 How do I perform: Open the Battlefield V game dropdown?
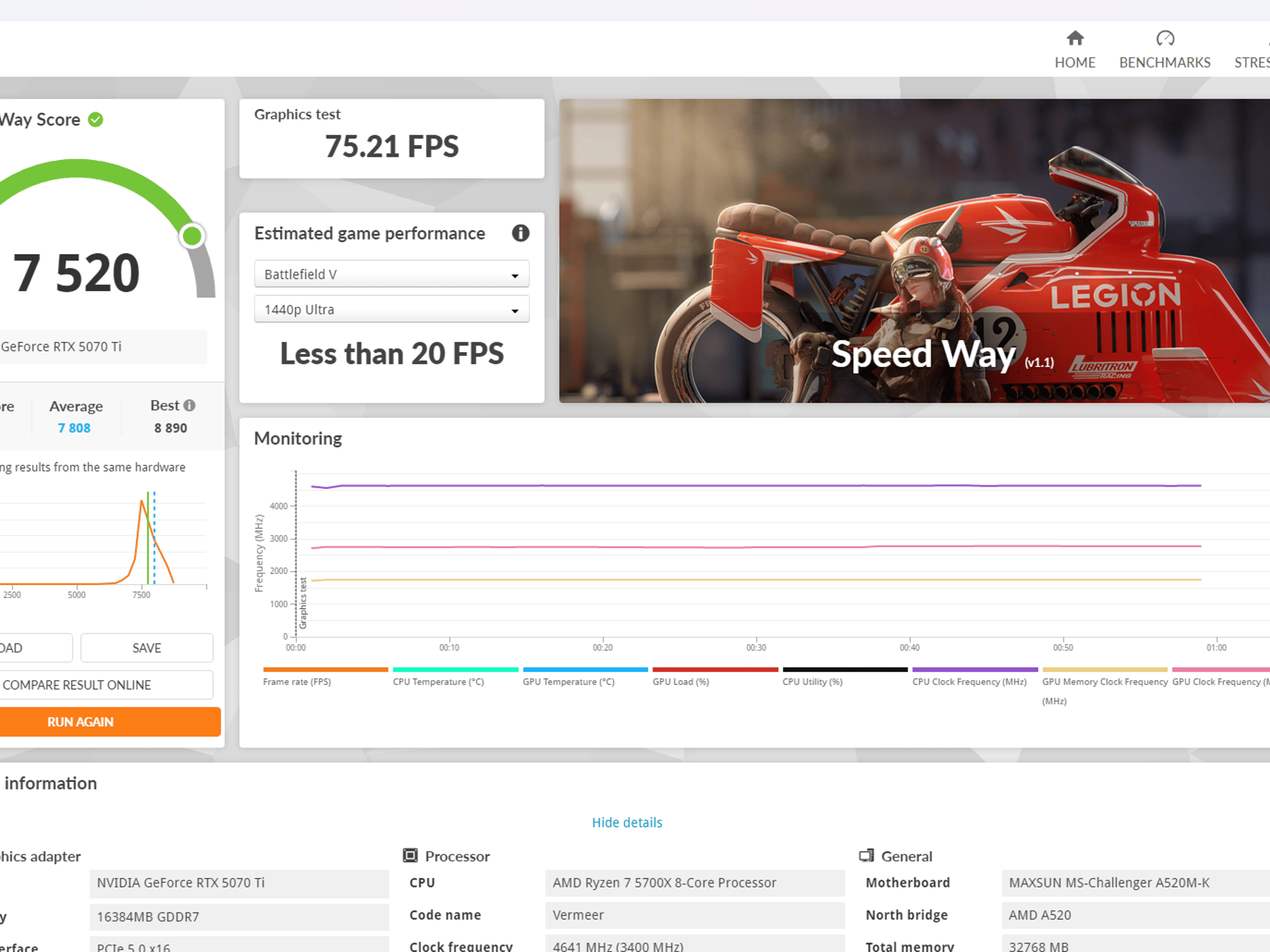(391, 274)
